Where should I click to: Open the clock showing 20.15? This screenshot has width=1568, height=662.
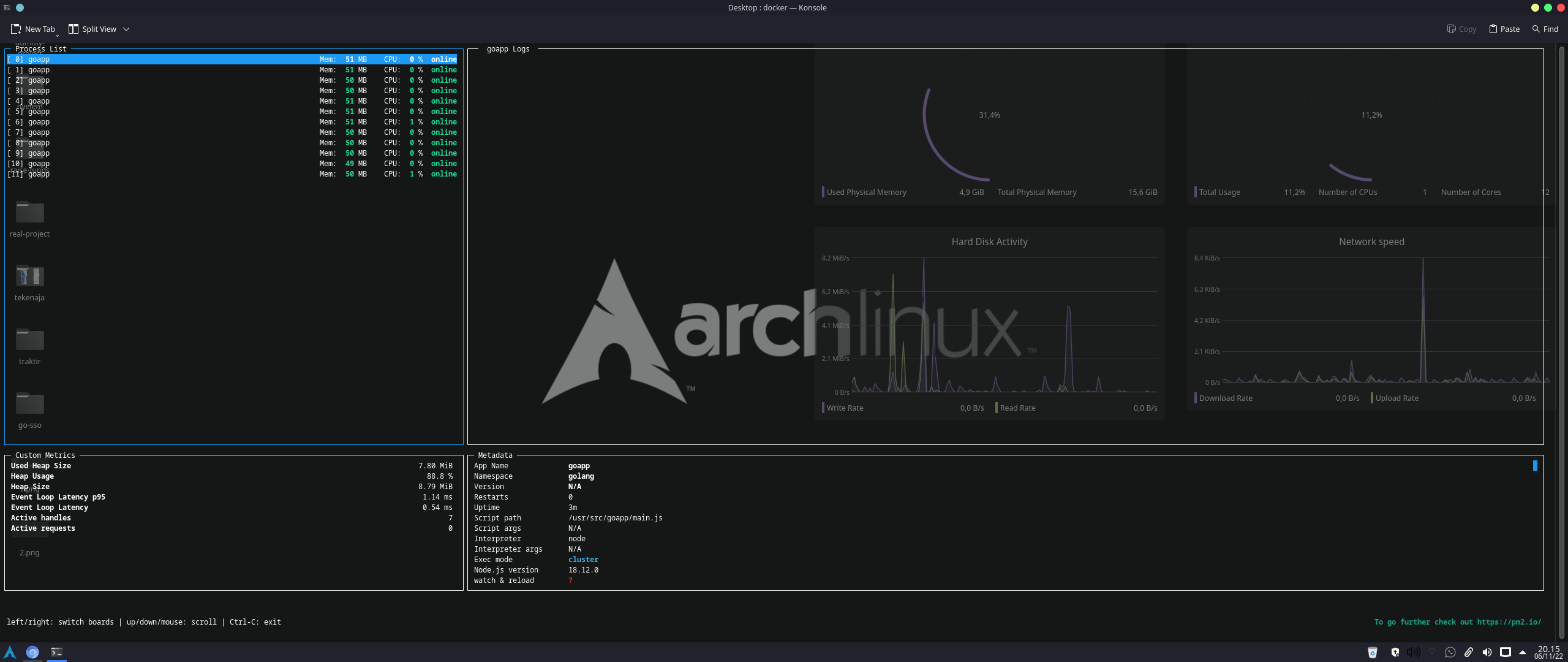click(1548, 652)
